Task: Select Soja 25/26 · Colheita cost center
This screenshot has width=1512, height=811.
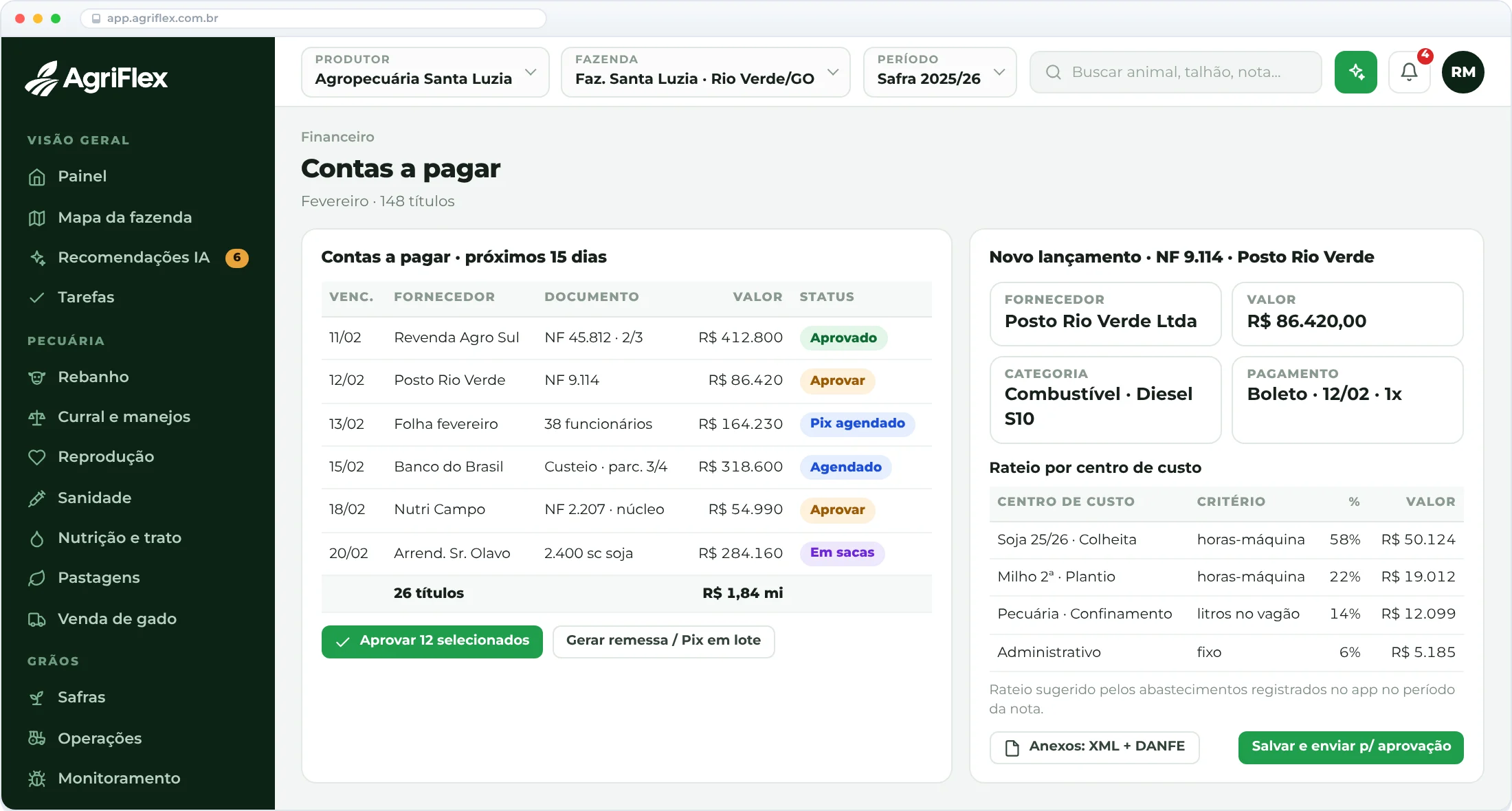Action: [x=1067, y=540]
